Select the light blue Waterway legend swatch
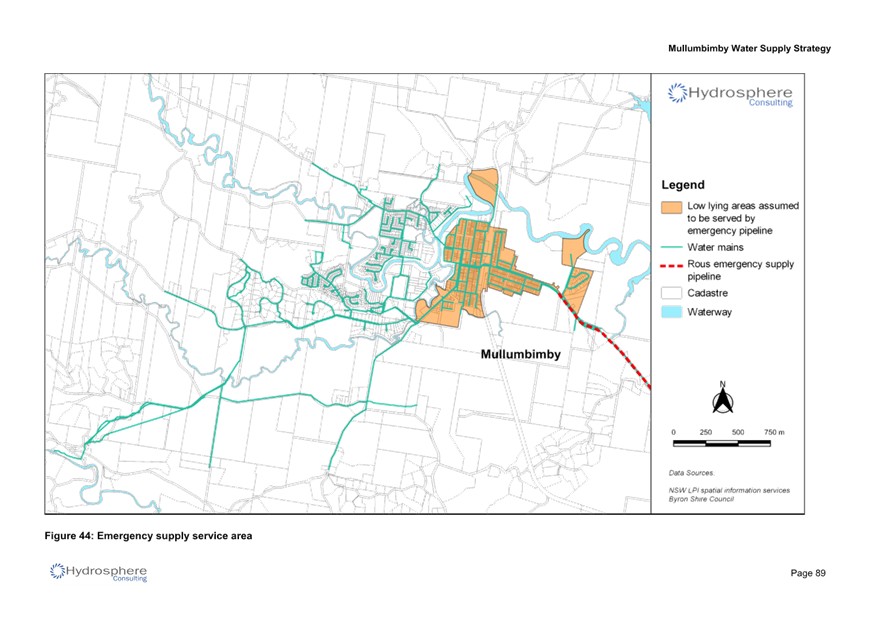Image resolution: width=875 pixels, height=618 pixels. coord(671,312)
